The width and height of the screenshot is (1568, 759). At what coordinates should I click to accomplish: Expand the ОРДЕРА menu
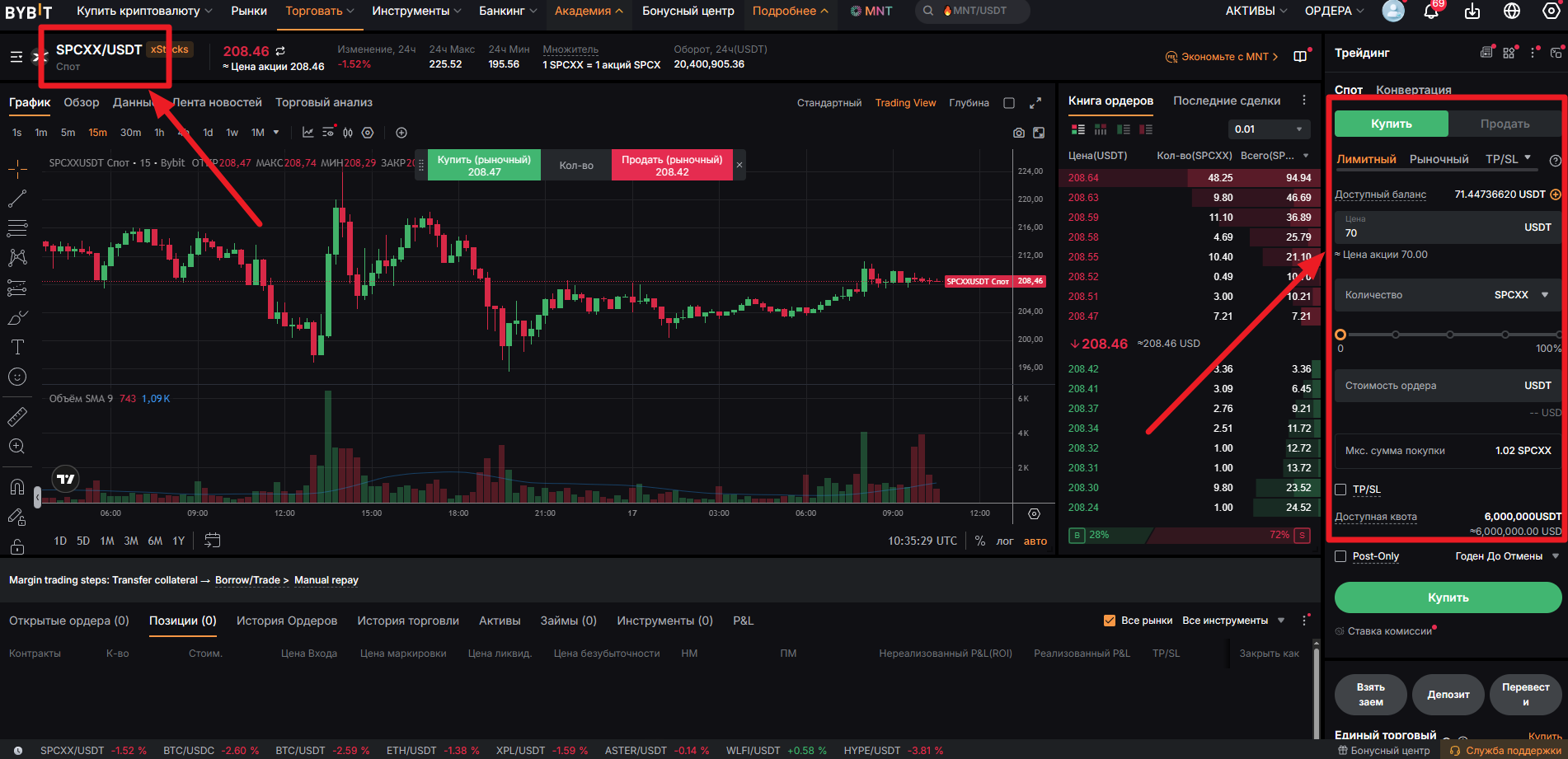tap(1334, 11)
